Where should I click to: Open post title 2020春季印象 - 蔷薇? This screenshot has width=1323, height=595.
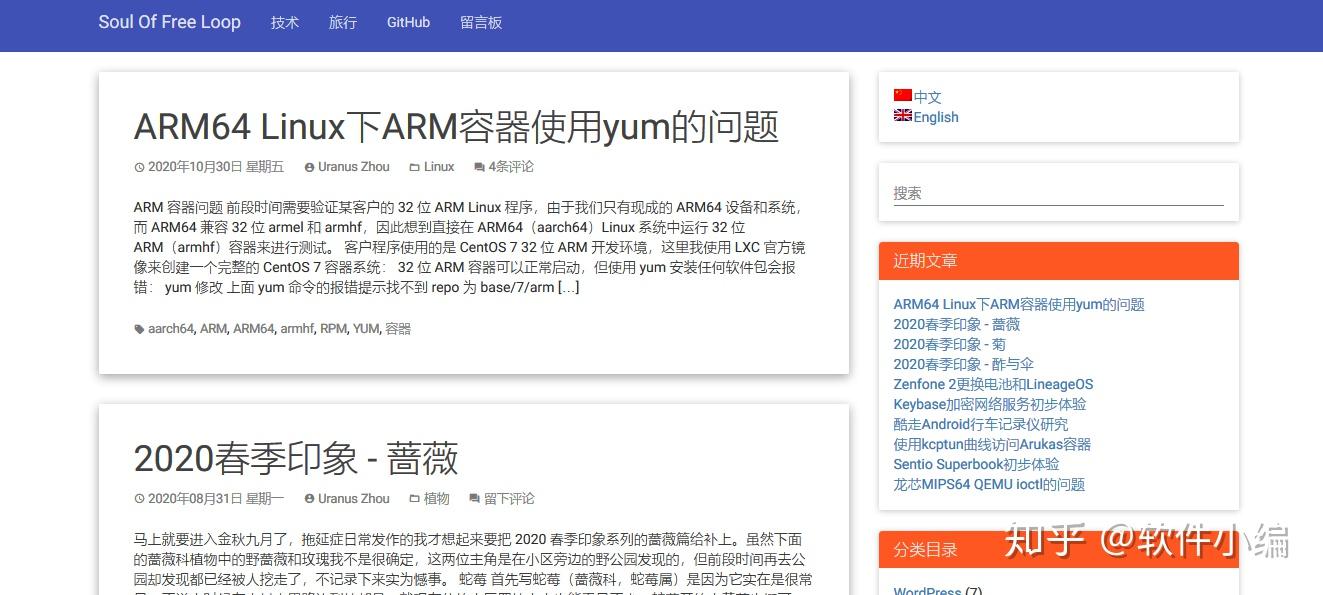point(296,458)
